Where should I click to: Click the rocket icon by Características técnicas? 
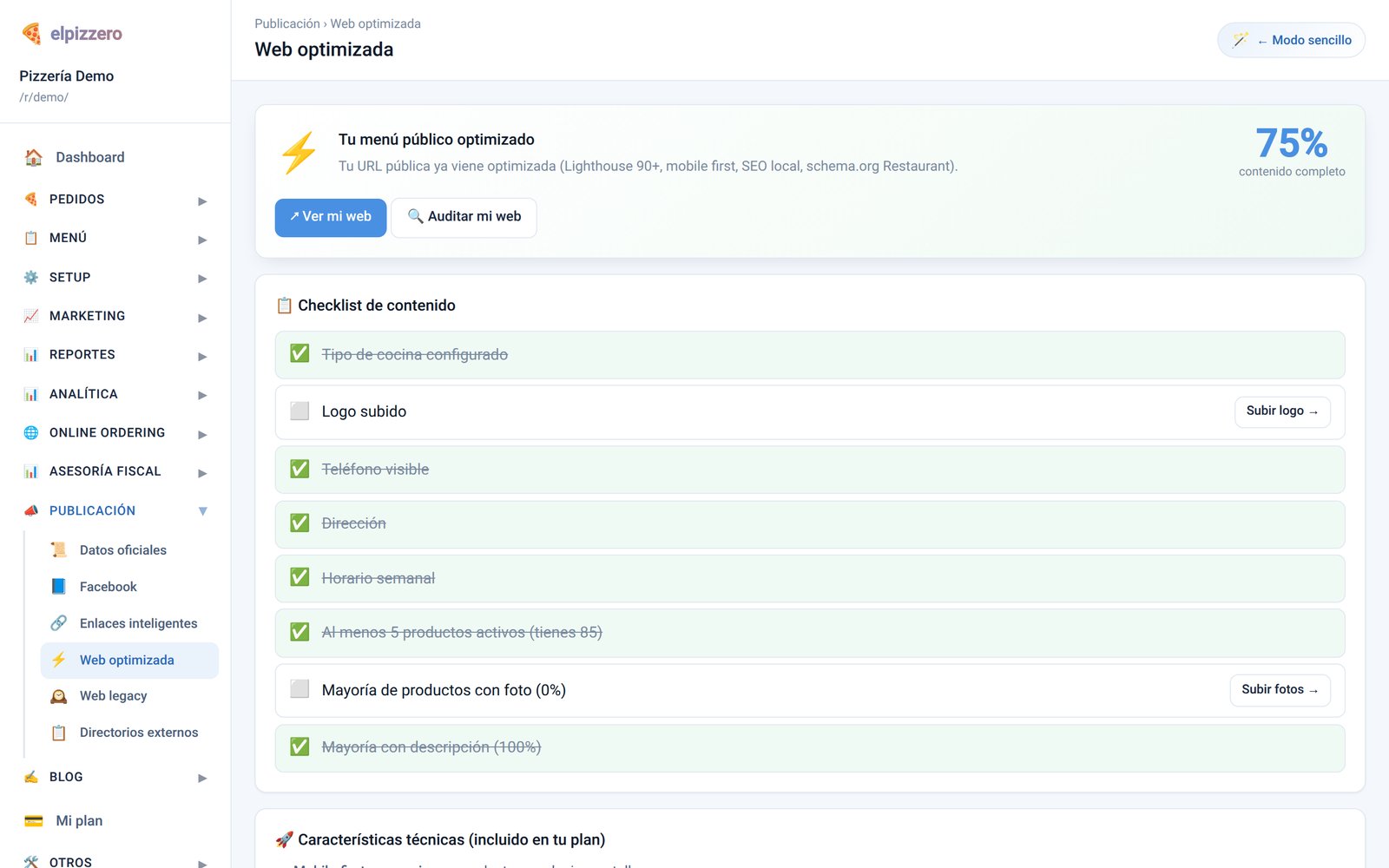[284, 839]
